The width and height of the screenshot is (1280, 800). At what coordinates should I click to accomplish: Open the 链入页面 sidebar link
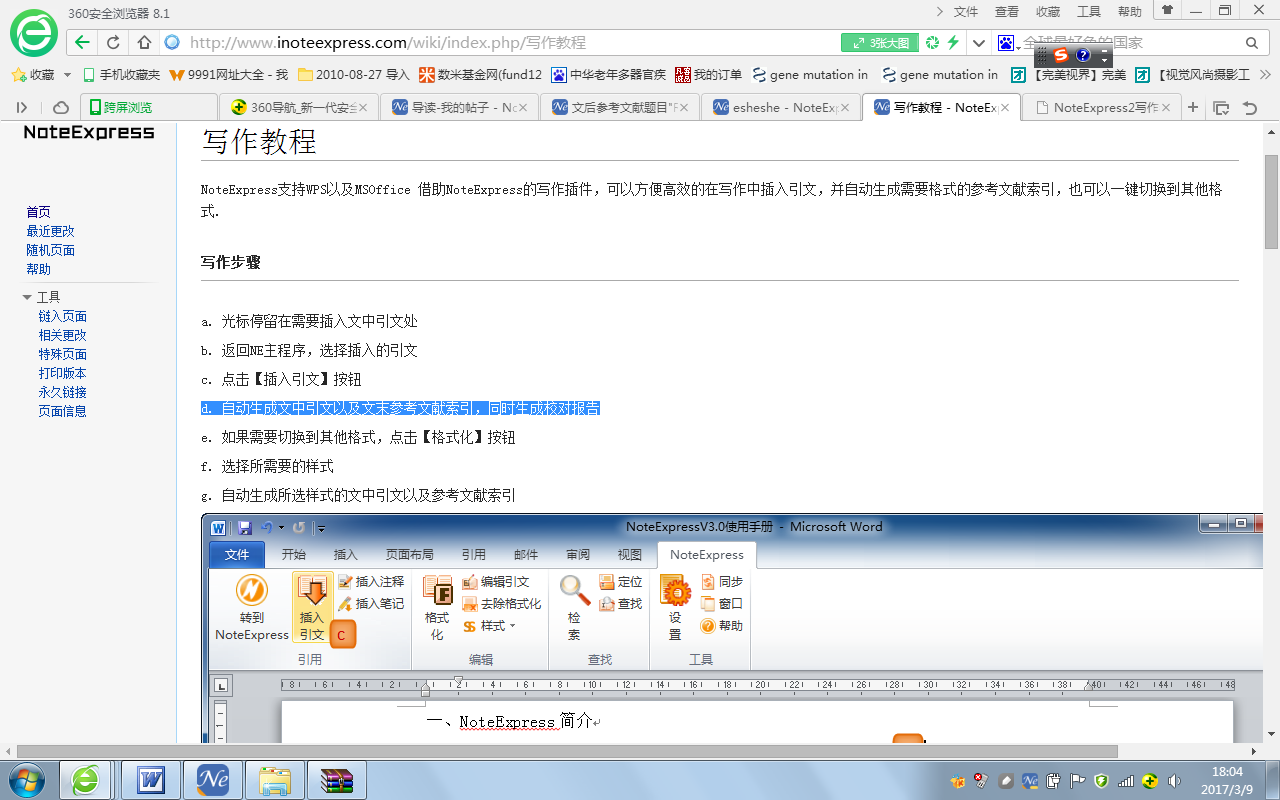click(63, 316)
